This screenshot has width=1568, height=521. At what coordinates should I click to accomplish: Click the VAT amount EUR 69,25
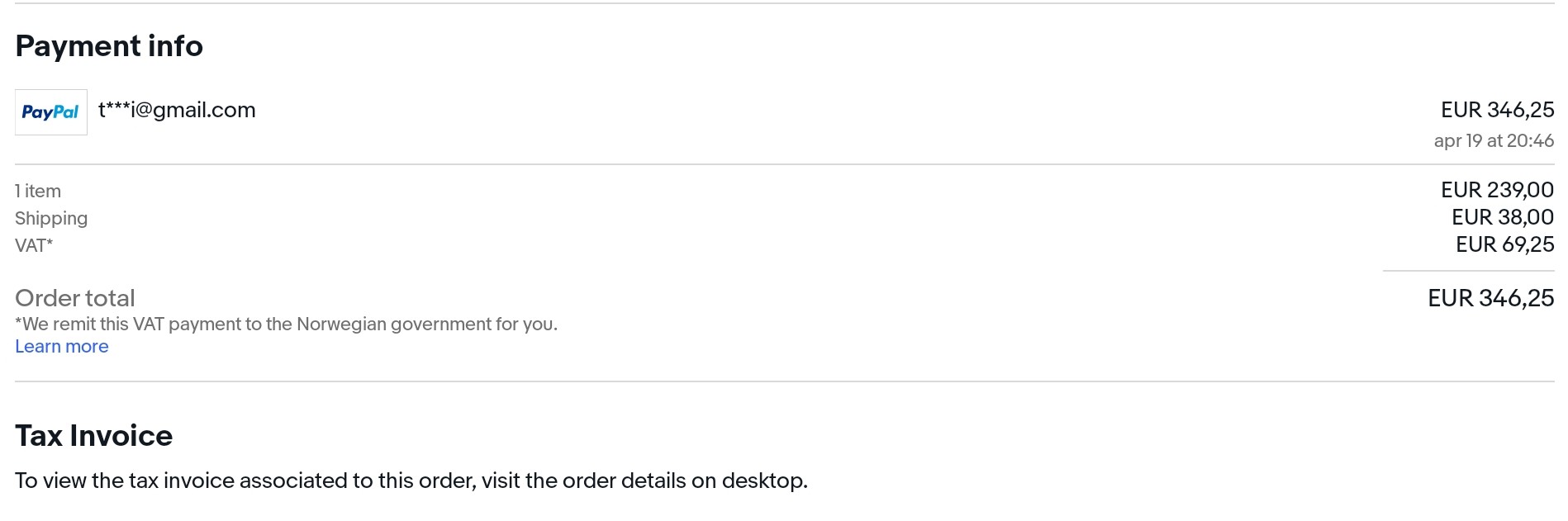1504,244
